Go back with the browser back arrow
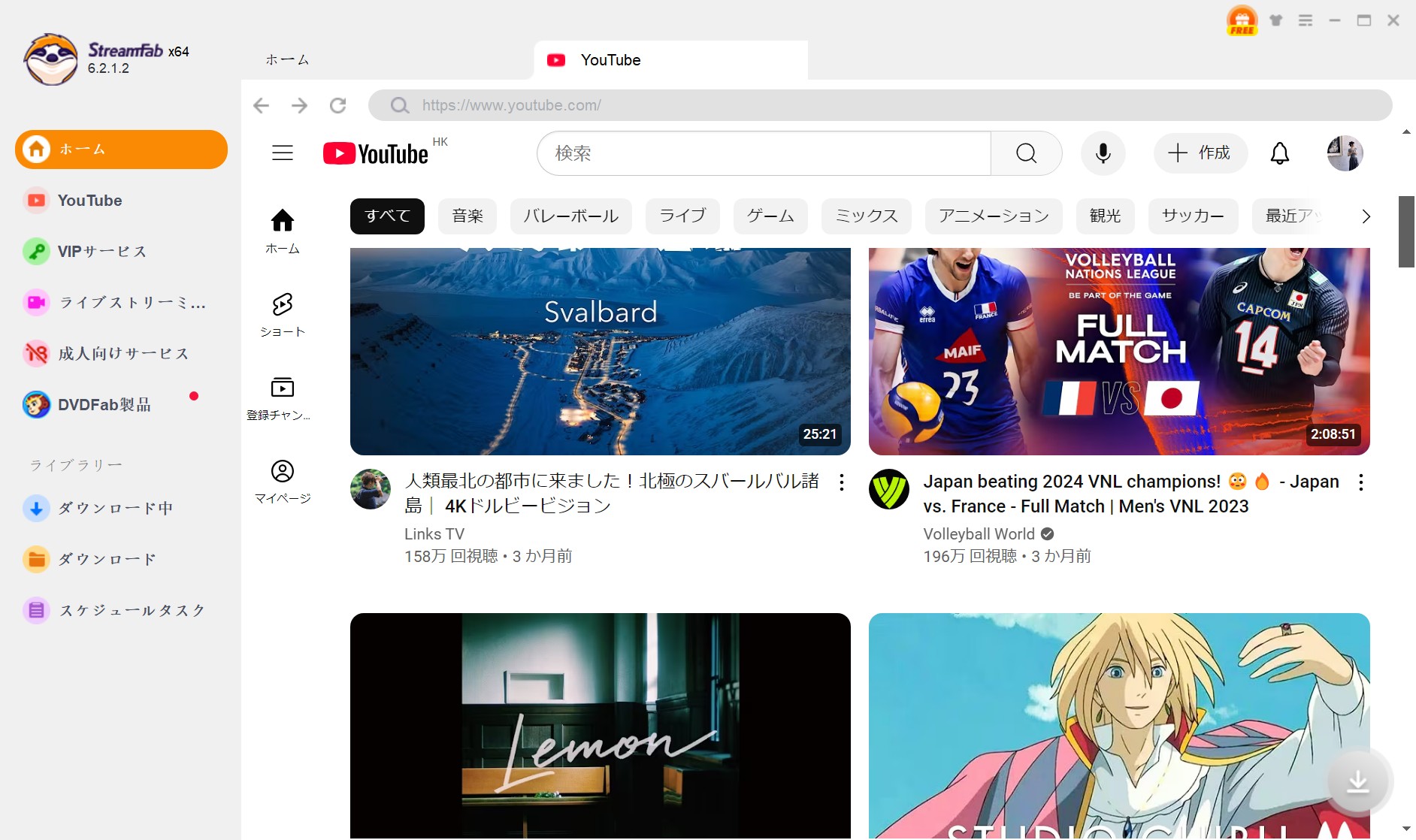Image resolution: width=1416 pixels, height=840 pixels. pyautogui.click(x=261, y=105)
